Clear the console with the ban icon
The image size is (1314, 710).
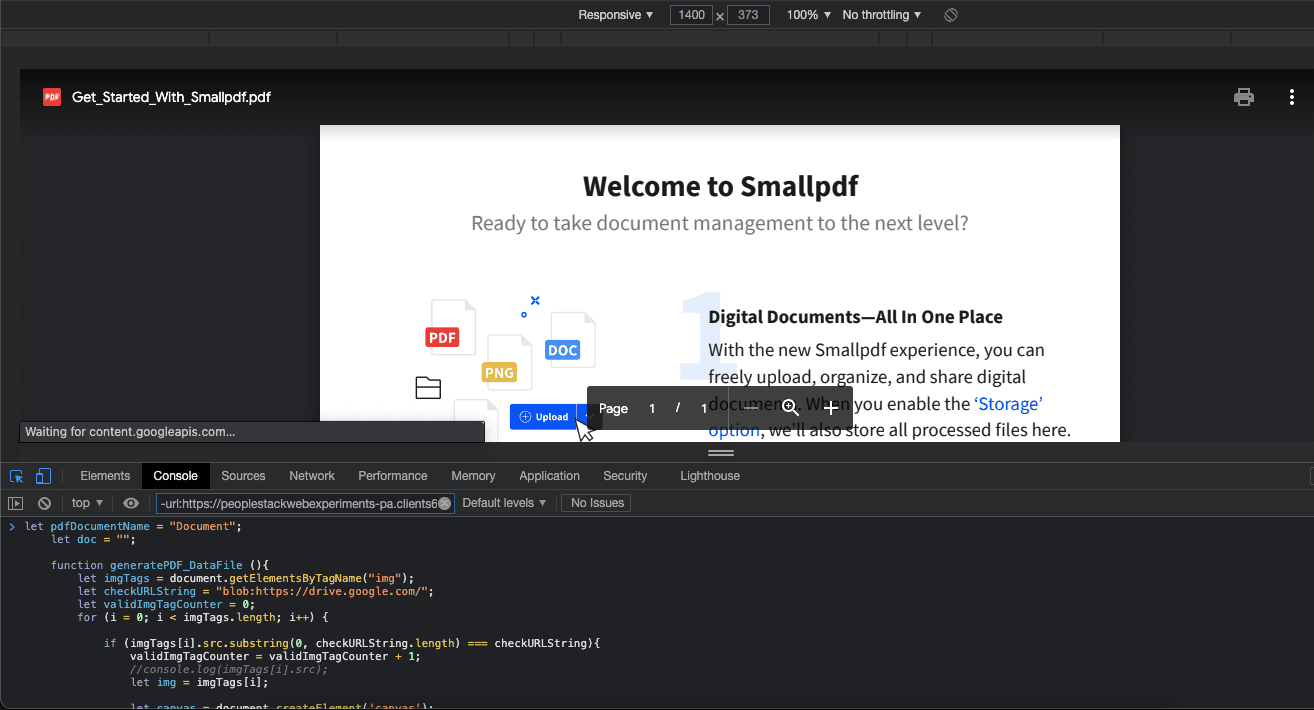pyautogui.click(x=44, y=503)
